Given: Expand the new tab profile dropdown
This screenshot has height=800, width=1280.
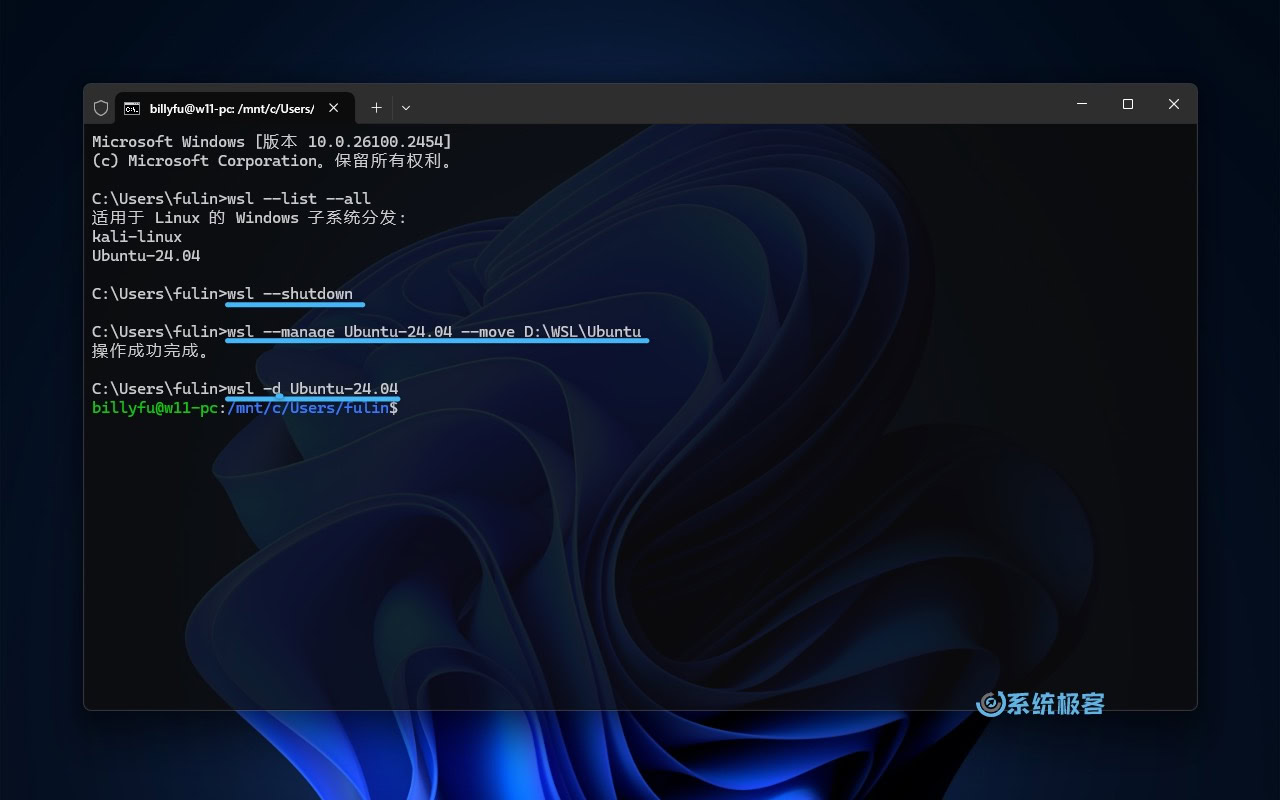Looking at the screenshot, I should tap(406, 107).
